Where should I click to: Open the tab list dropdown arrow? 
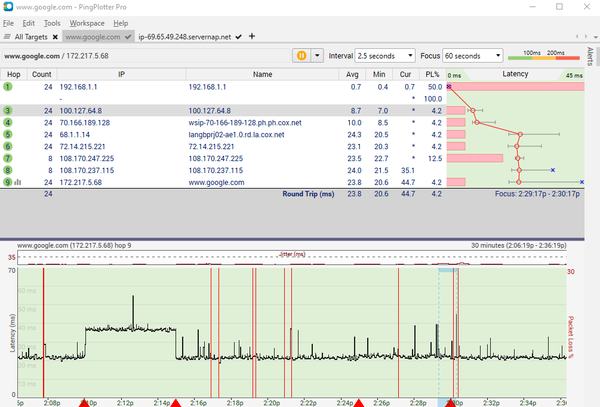click(596, 37)
